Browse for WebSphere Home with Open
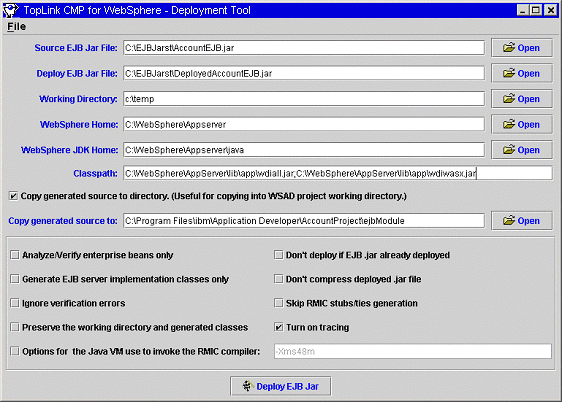562x402 pixels. [521, 124]
